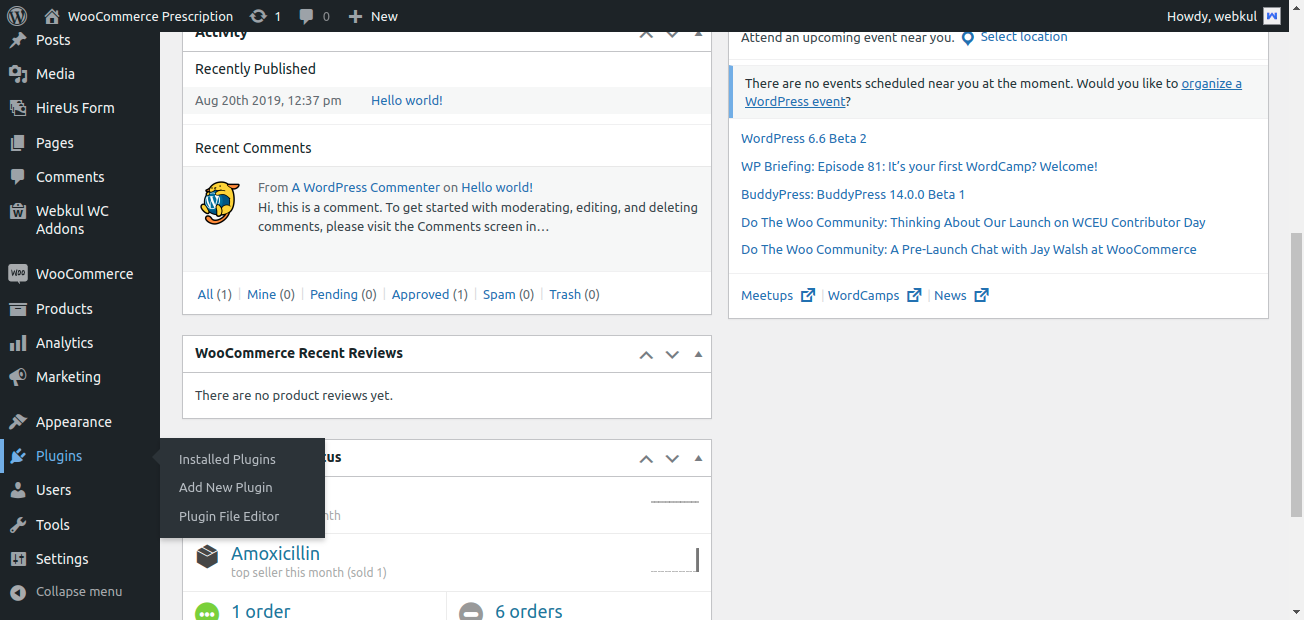The image size is (1304, 620).
Task: Collapse the Activity panel
Action: tap(698, 32)
